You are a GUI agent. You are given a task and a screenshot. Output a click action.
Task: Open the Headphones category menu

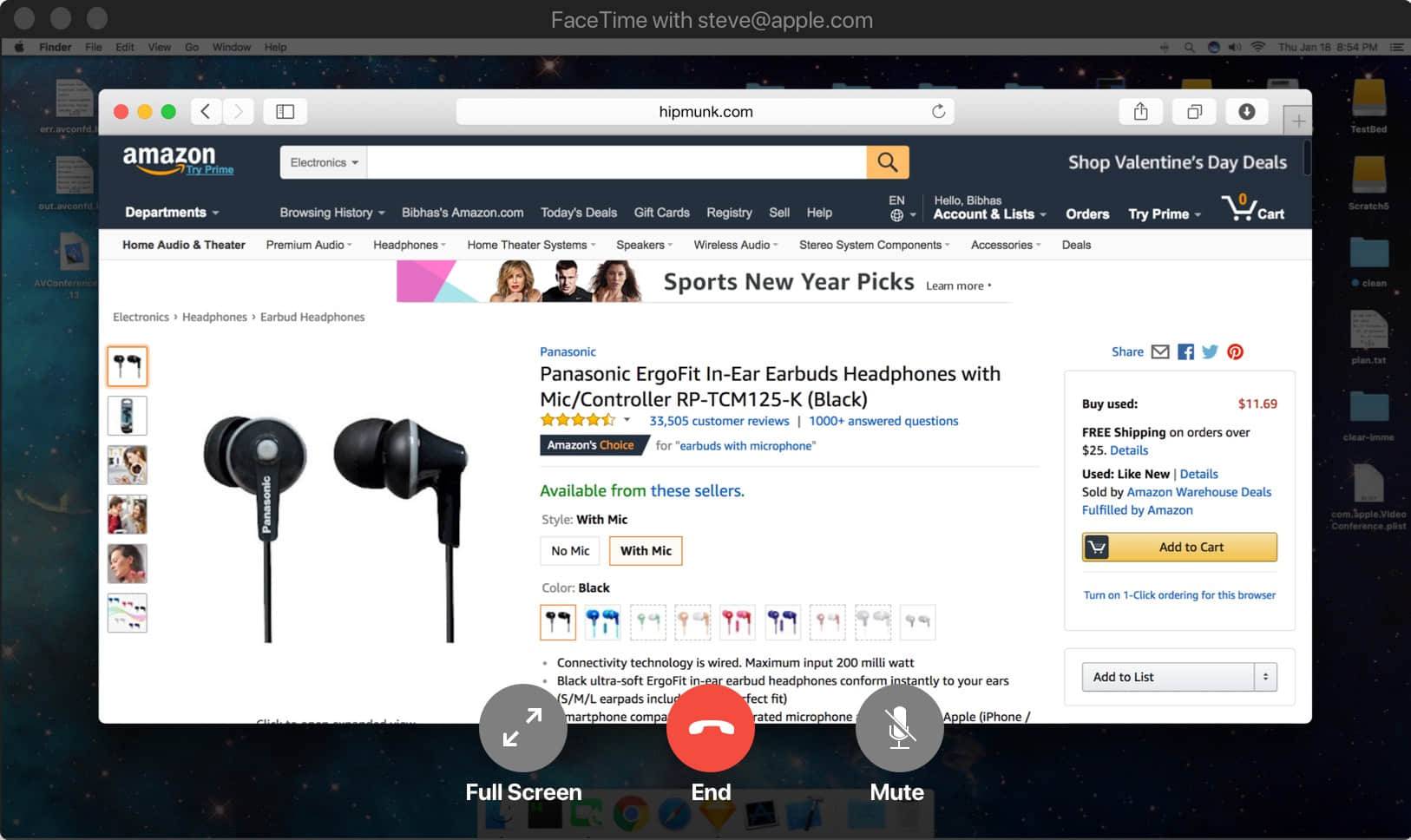point(410,245)
